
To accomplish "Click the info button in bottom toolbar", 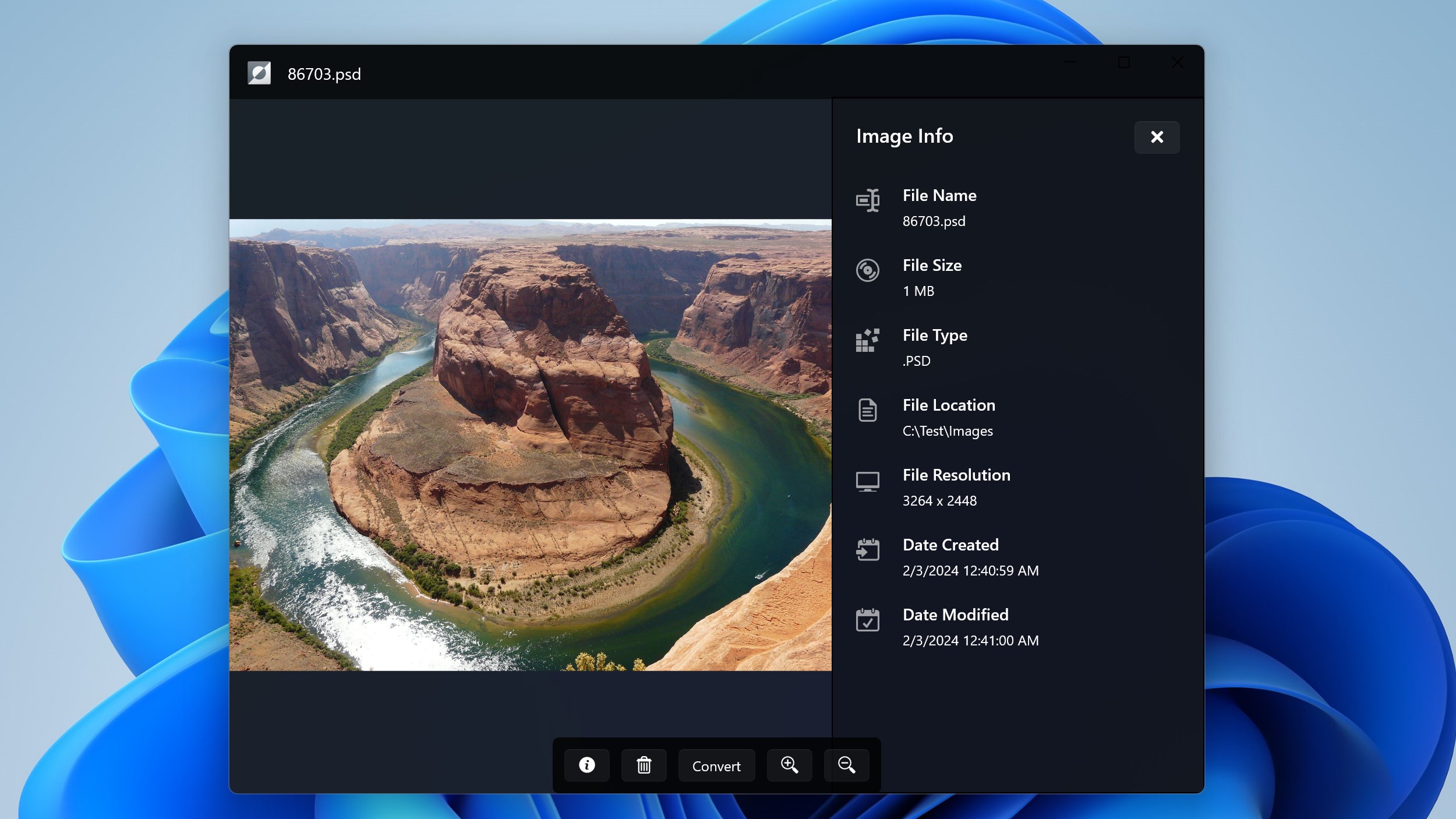I will pyautogui.click(x=586, y=765).
